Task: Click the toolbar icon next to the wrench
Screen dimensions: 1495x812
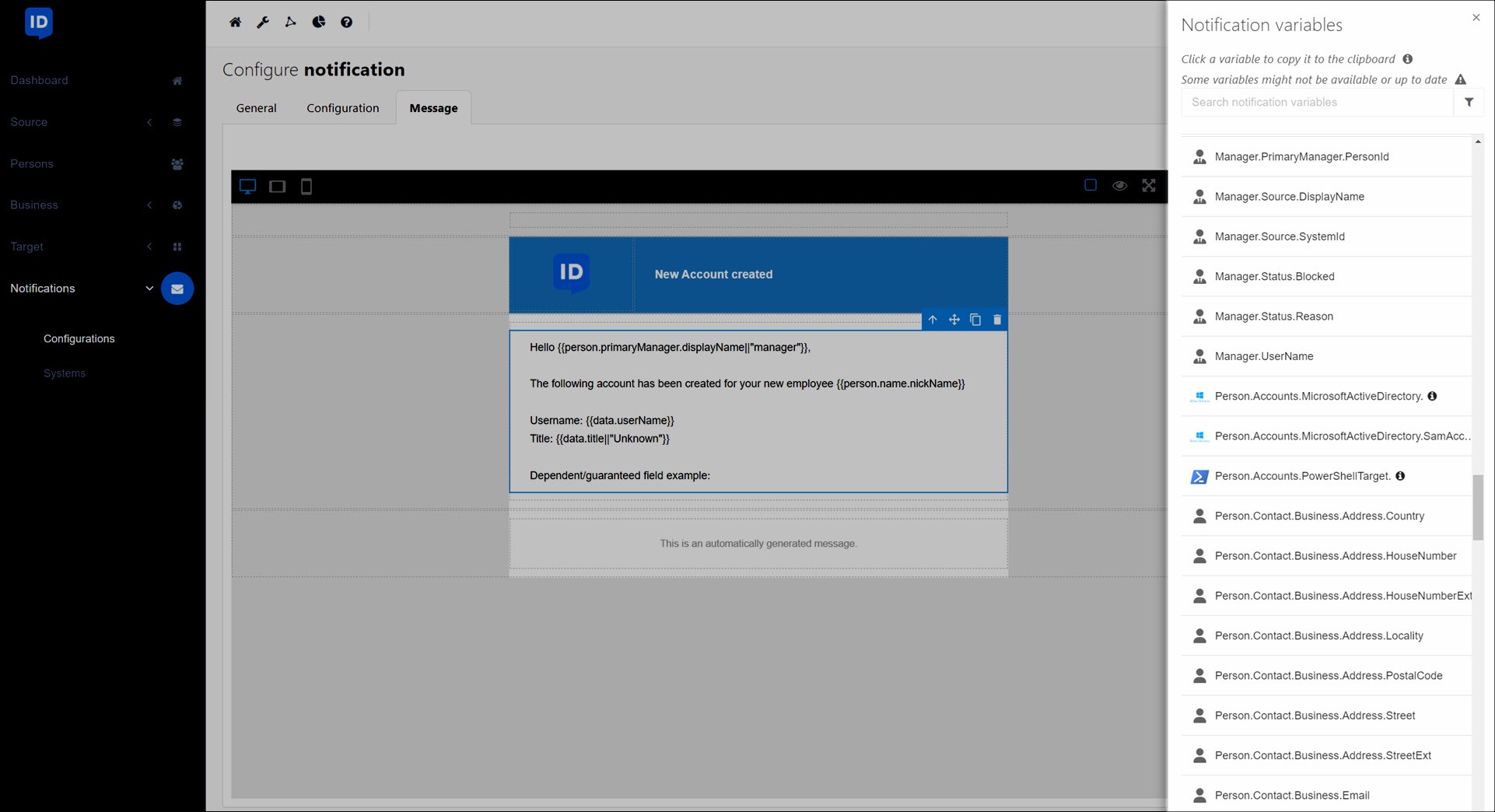Action: tap(291, 22)
